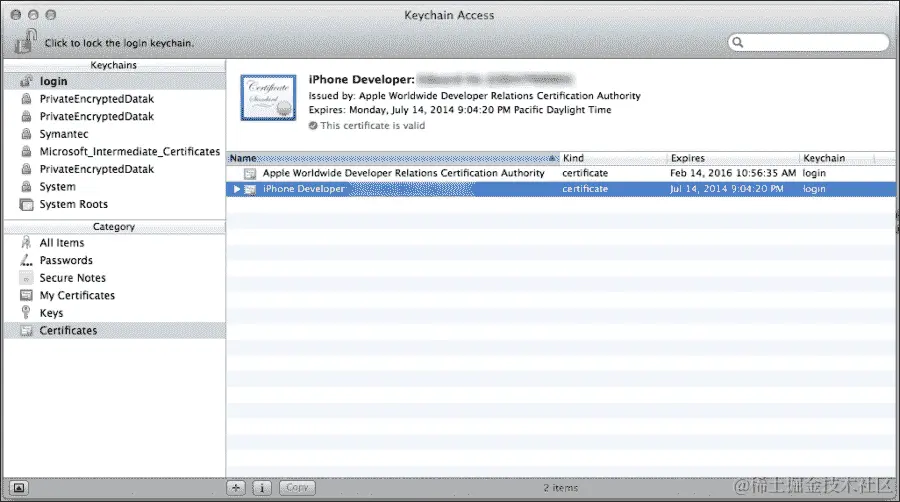This screenshot has width=900, height=502.
Task: Click the All Items category icon
Action: [26, 242]
